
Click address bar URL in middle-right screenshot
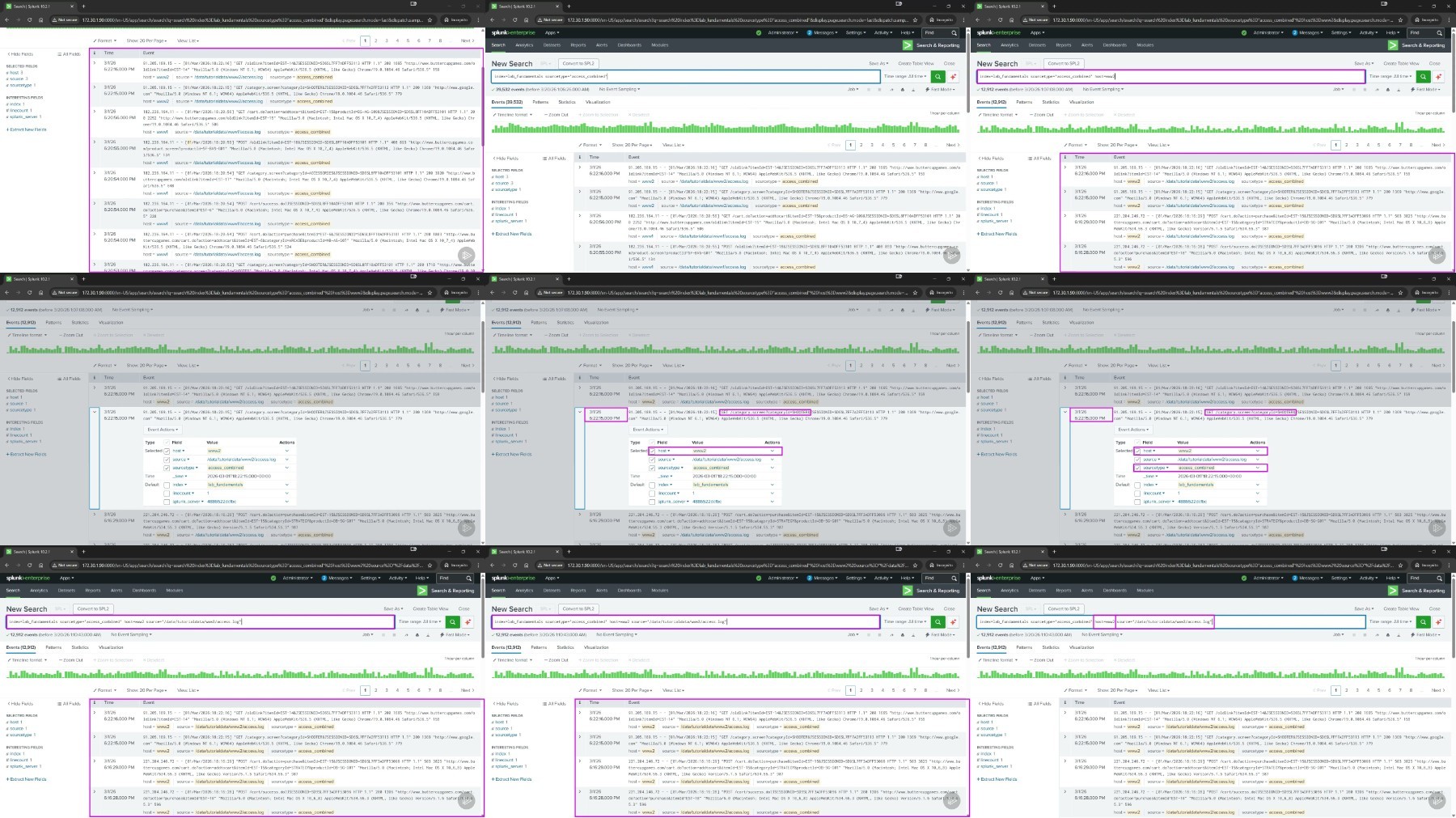pos(1223,292)
